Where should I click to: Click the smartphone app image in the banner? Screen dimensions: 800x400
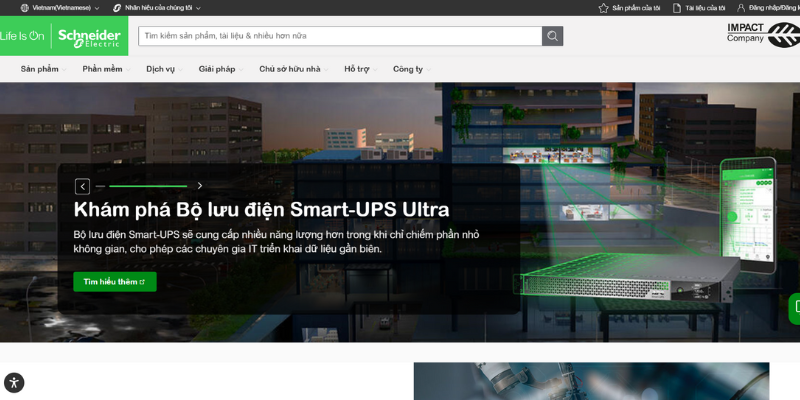748,215
